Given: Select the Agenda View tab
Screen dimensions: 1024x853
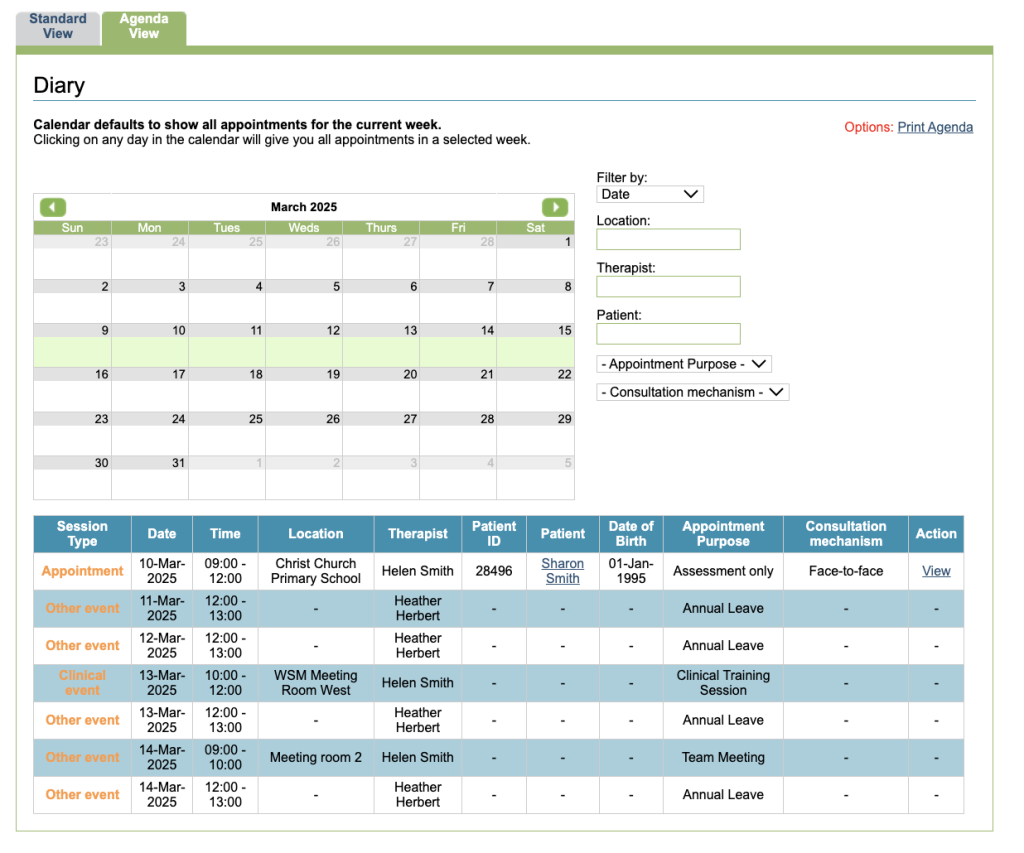Looking at the screenshot, I should pos(144,26).
